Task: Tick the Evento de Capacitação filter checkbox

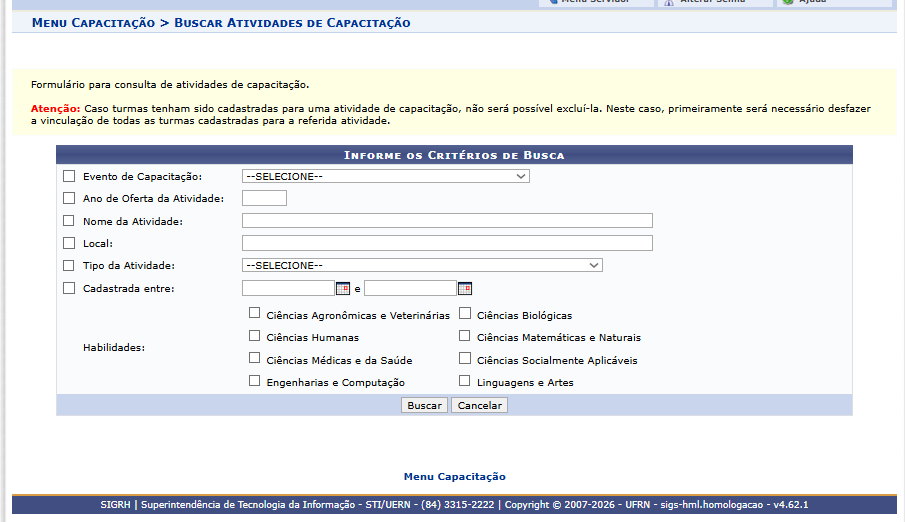Action: (69, 176)
